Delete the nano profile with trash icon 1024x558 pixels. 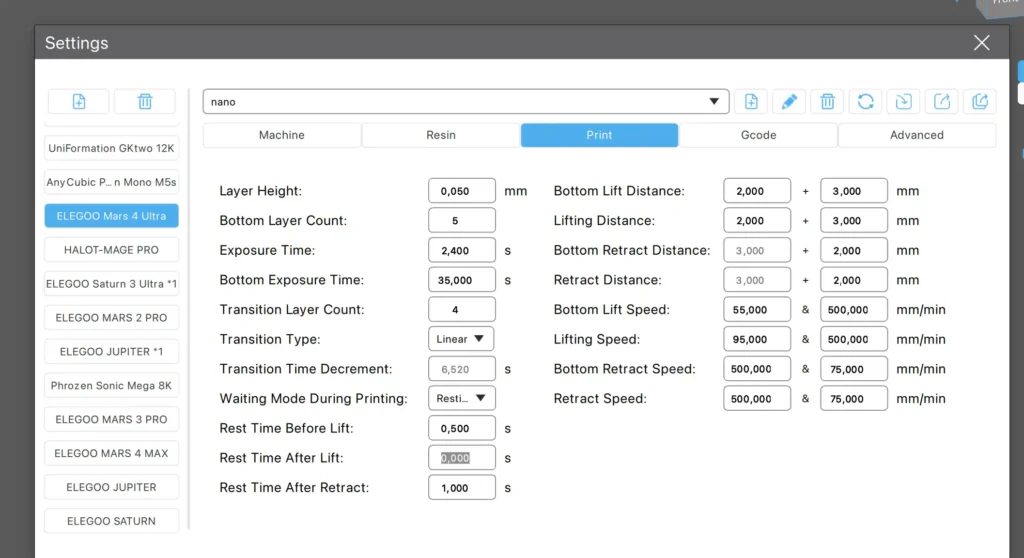(827, 101)
